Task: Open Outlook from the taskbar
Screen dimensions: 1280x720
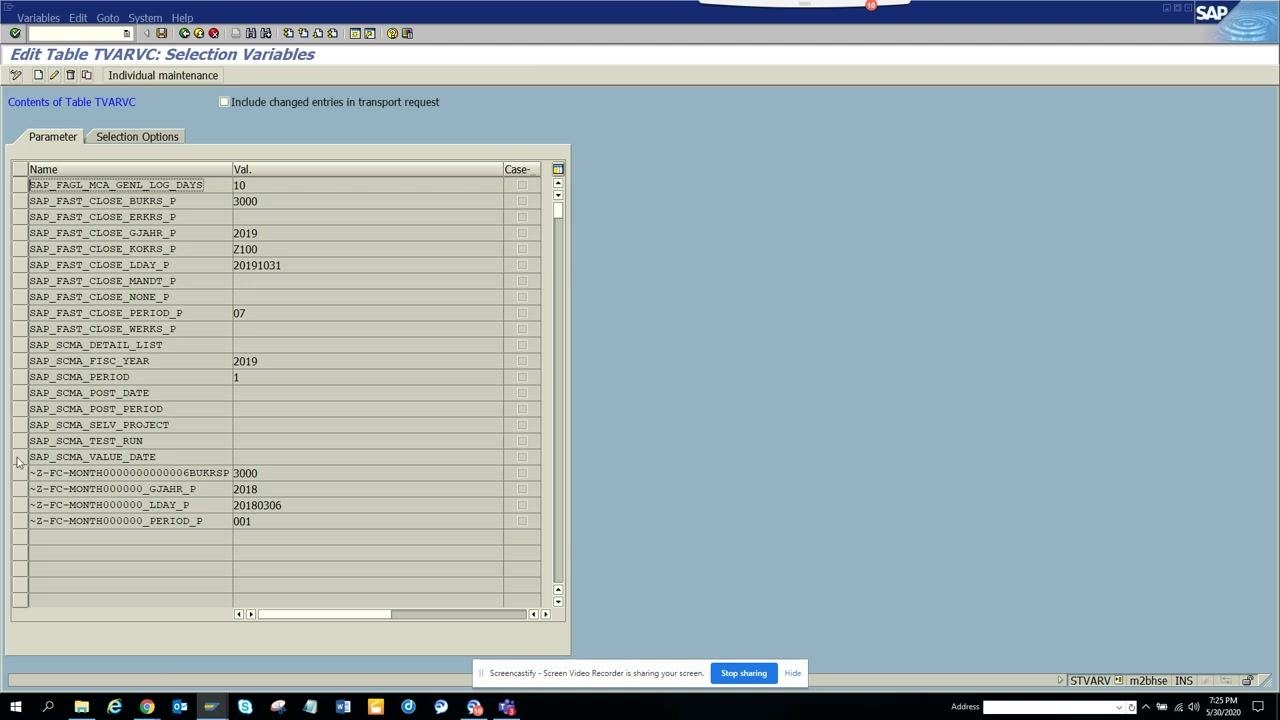Action: tap(180, 707)
